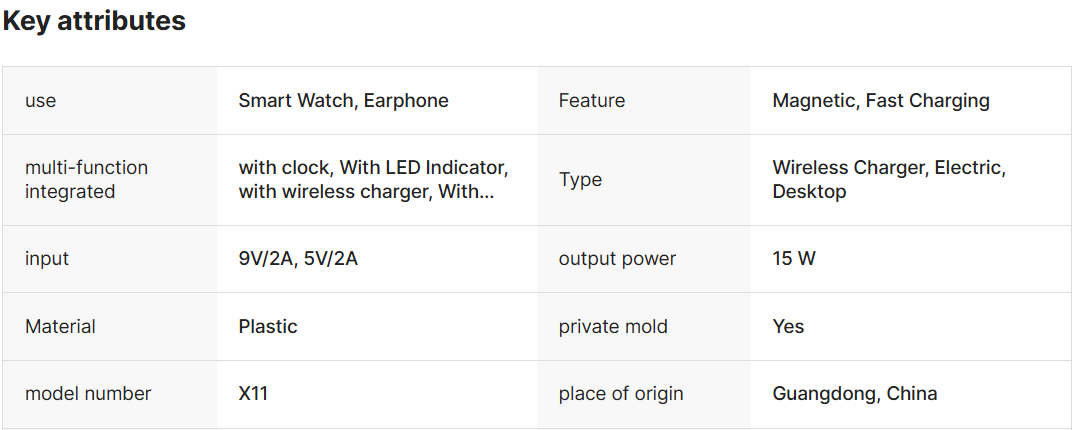Click the private mold label
Screen dimensions: 1074x430
click(613, 327)
